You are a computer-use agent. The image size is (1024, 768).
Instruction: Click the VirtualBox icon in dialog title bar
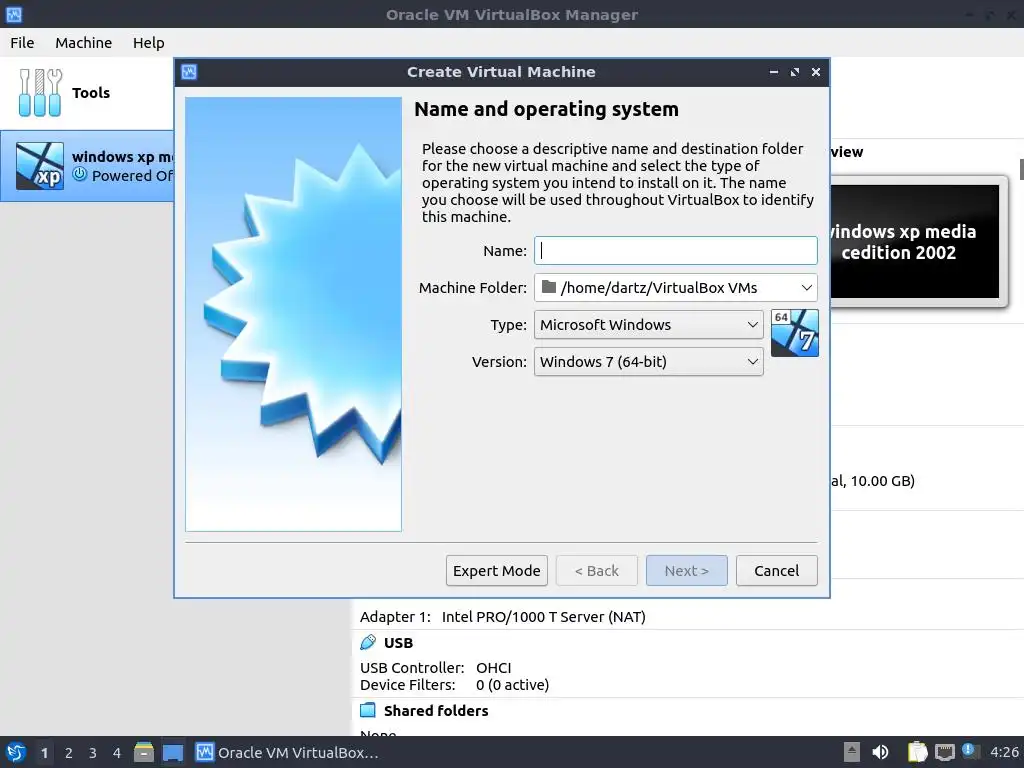coord(189,72)
